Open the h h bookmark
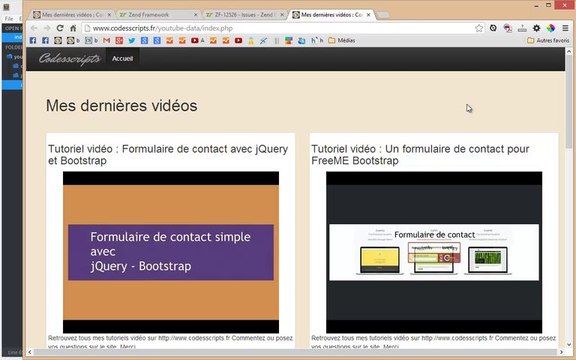This screenshot has height=360, width=576. coord(317,40)
